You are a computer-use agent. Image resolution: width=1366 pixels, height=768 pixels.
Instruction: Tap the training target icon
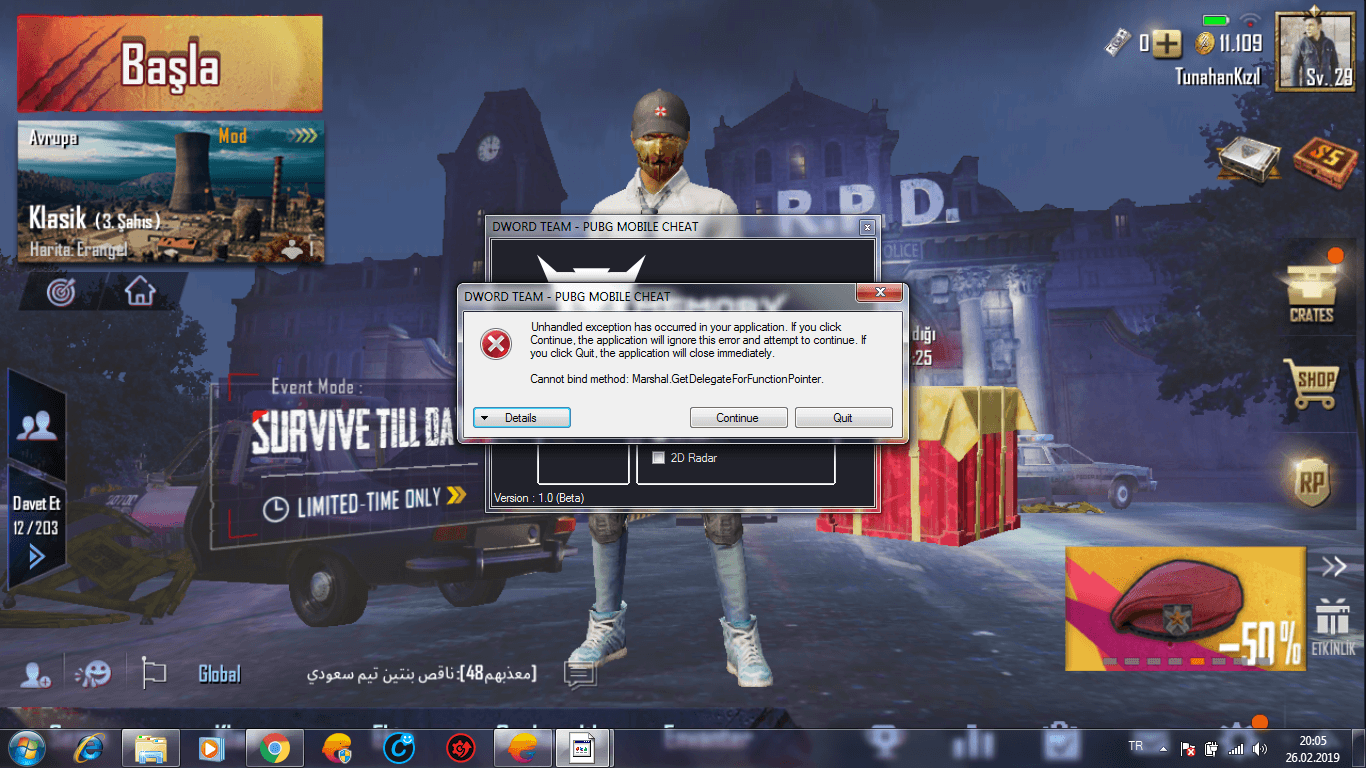point(62,292)
